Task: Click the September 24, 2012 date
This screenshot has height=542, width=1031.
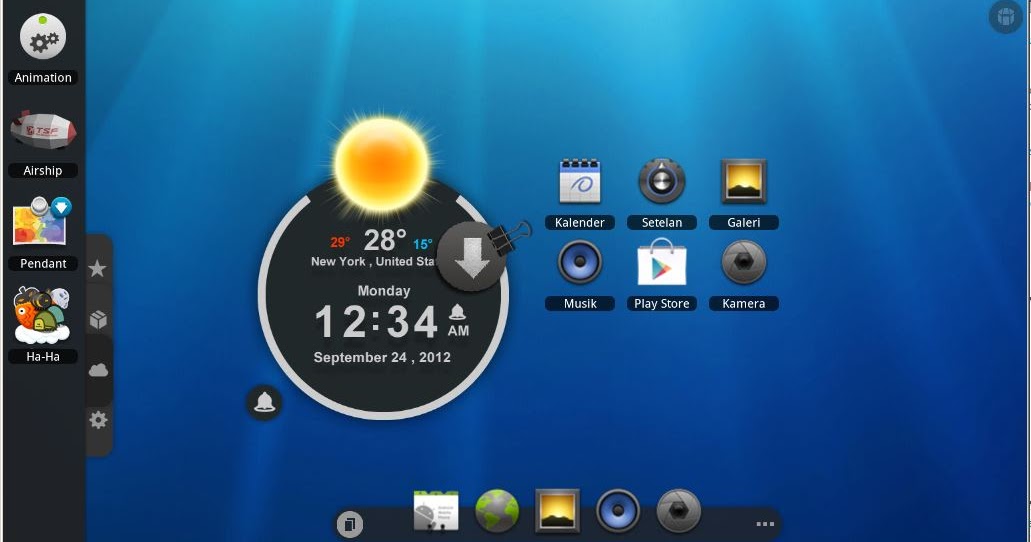Action: pos(382,357)
